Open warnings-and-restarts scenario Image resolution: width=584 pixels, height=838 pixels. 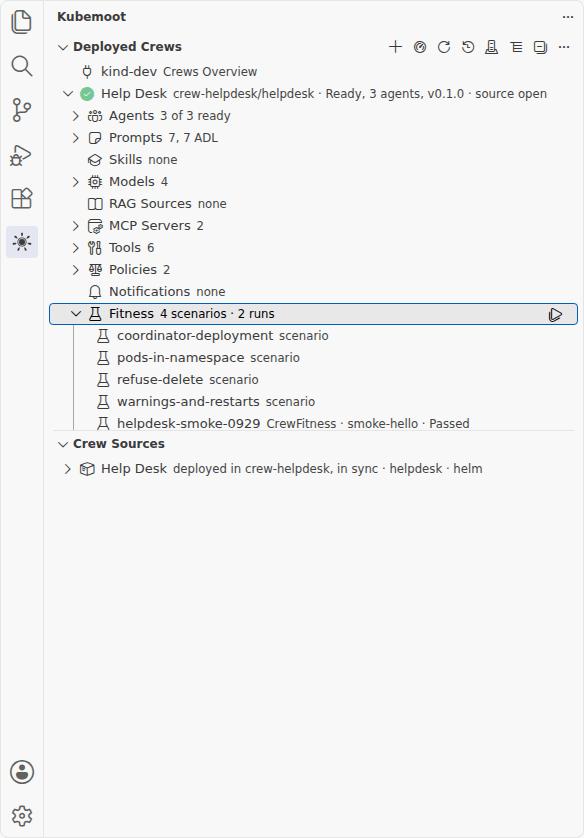click(313, 401)
